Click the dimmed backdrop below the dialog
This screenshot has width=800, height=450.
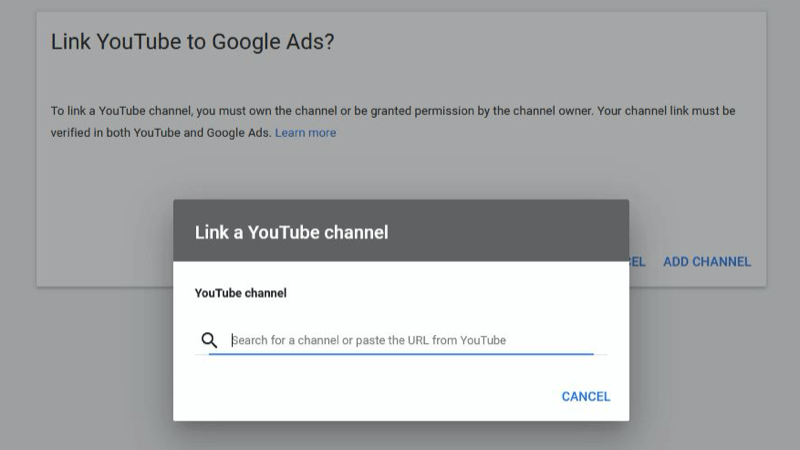click(401, 436)
